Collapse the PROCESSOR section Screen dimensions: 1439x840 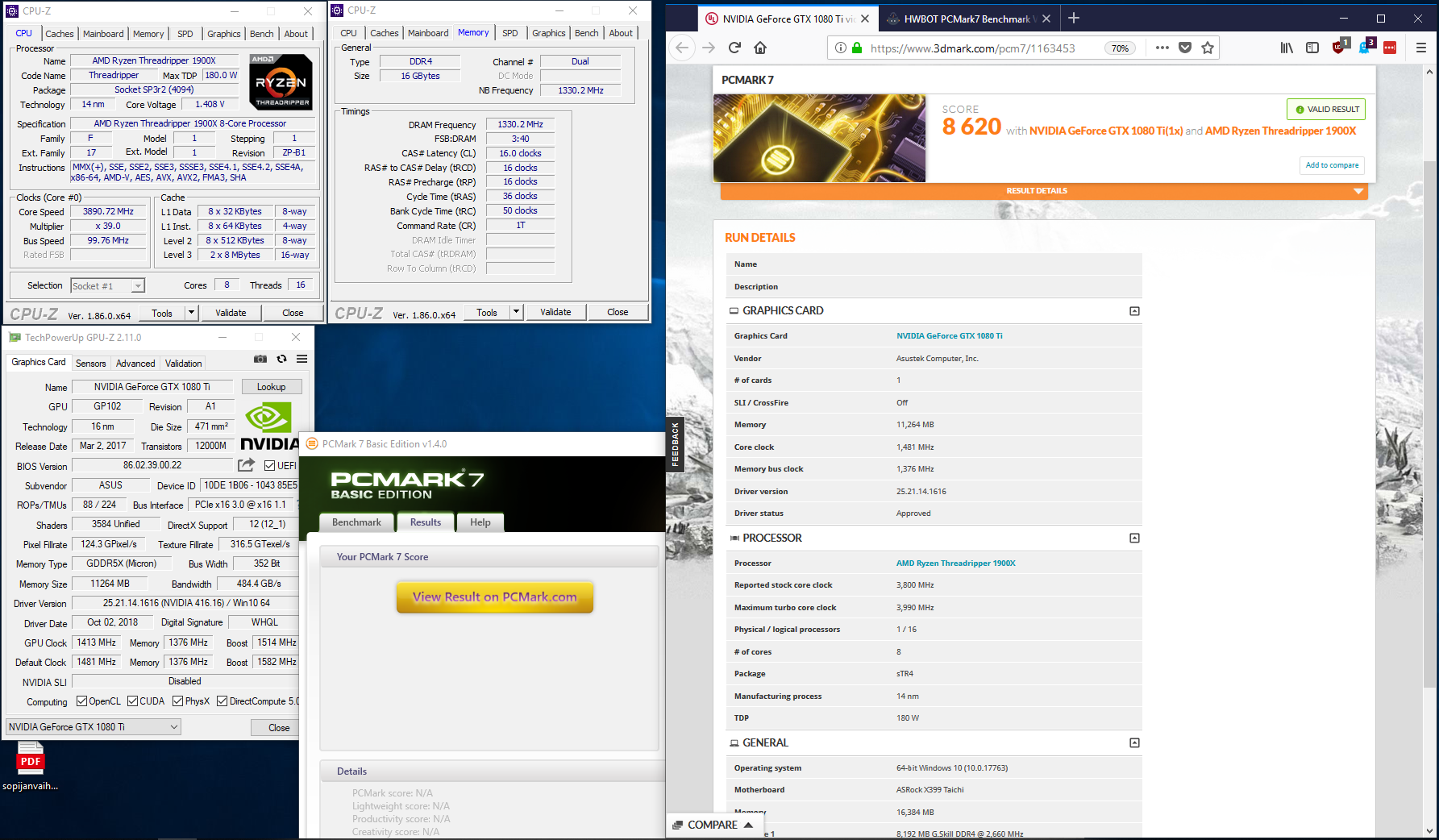pos(1134,538)
